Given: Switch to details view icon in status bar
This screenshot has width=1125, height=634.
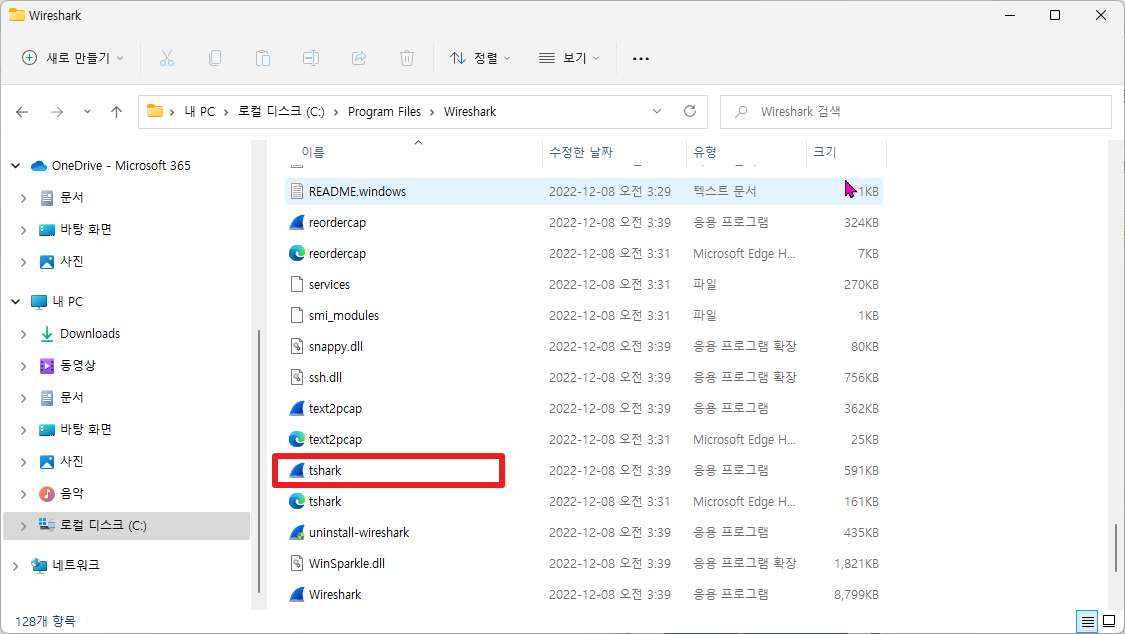Looking at the screenshot, I should (1088, 621).
